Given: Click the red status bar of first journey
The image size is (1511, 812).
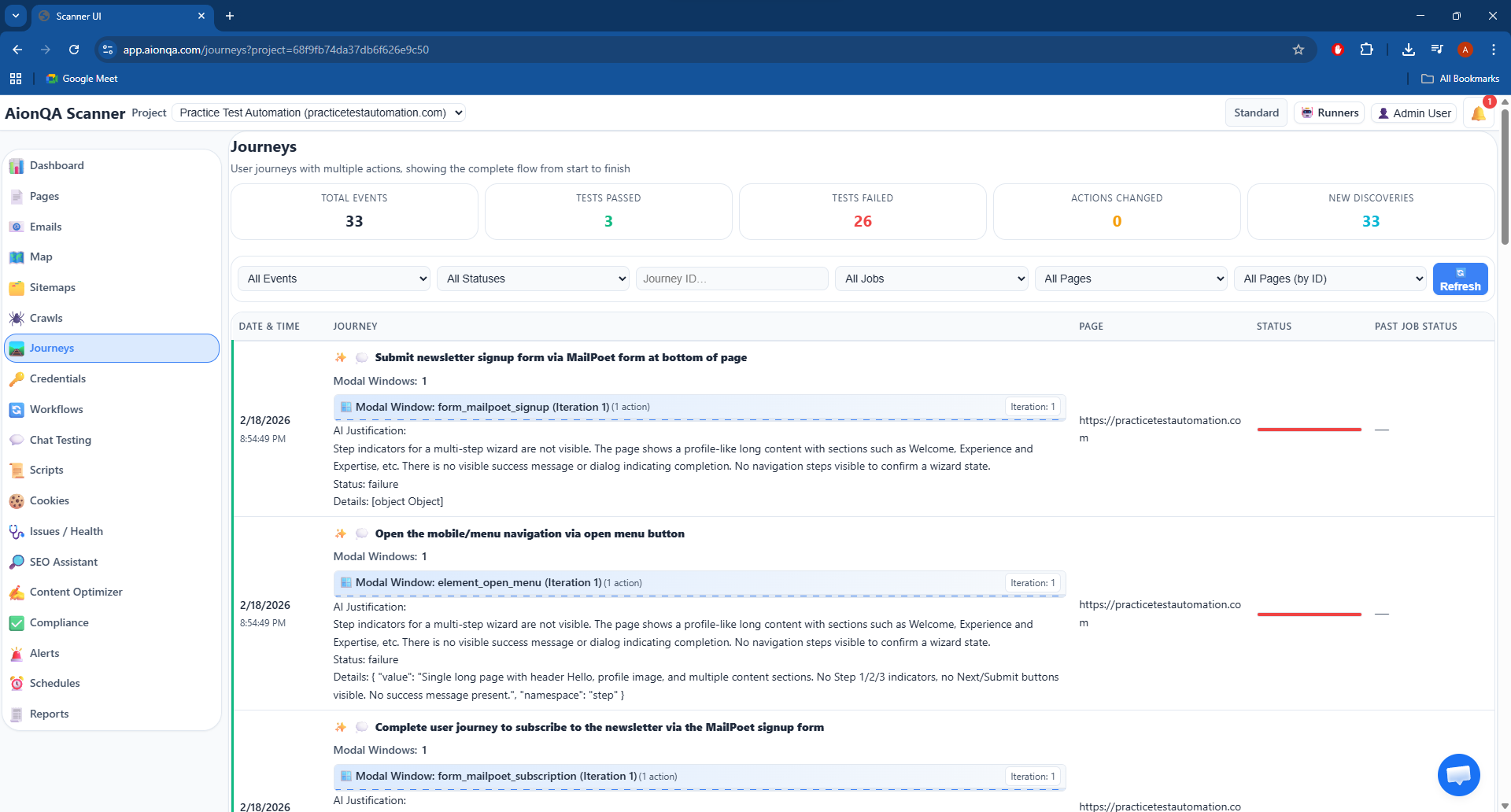Looking at the screenshot, I should pos(1309,430).
